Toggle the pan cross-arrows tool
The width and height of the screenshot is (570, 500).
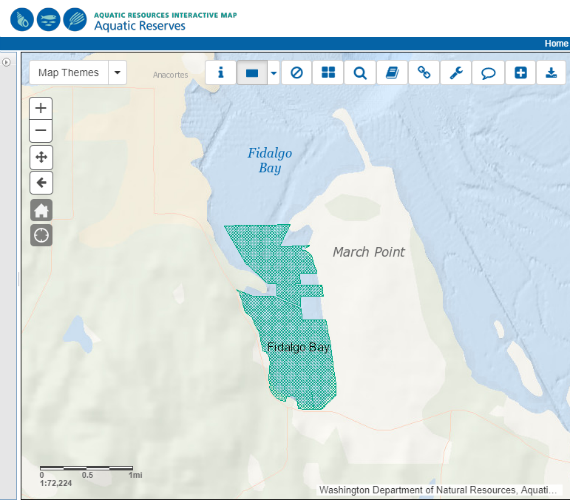(41, 157)
